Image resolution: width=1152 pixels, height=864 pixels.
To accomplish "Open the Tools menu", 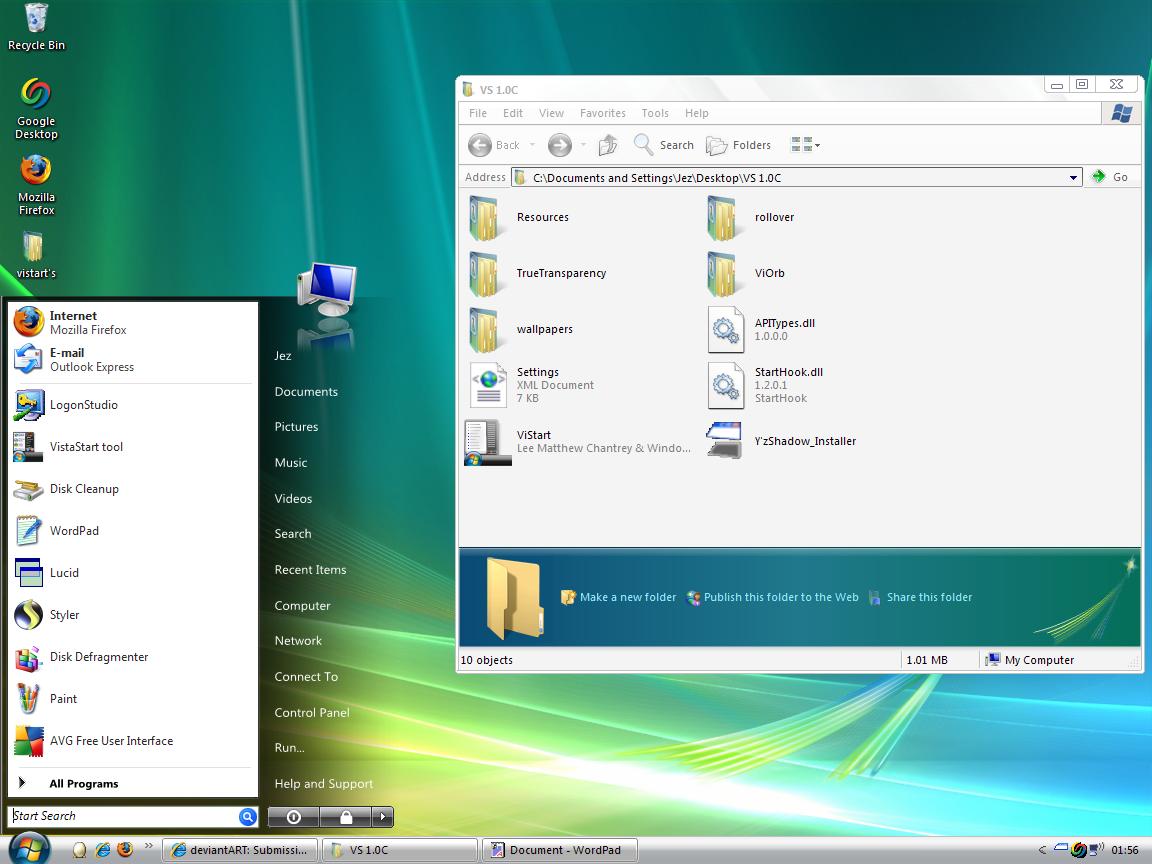I will coord(655,113).
